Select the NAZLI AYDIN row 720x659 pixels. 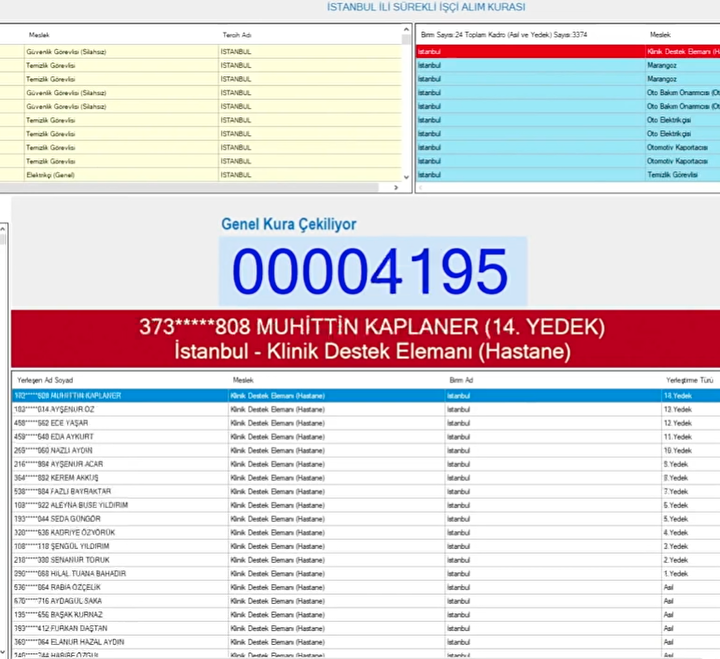pyautogui.click(x=366, y=451)
